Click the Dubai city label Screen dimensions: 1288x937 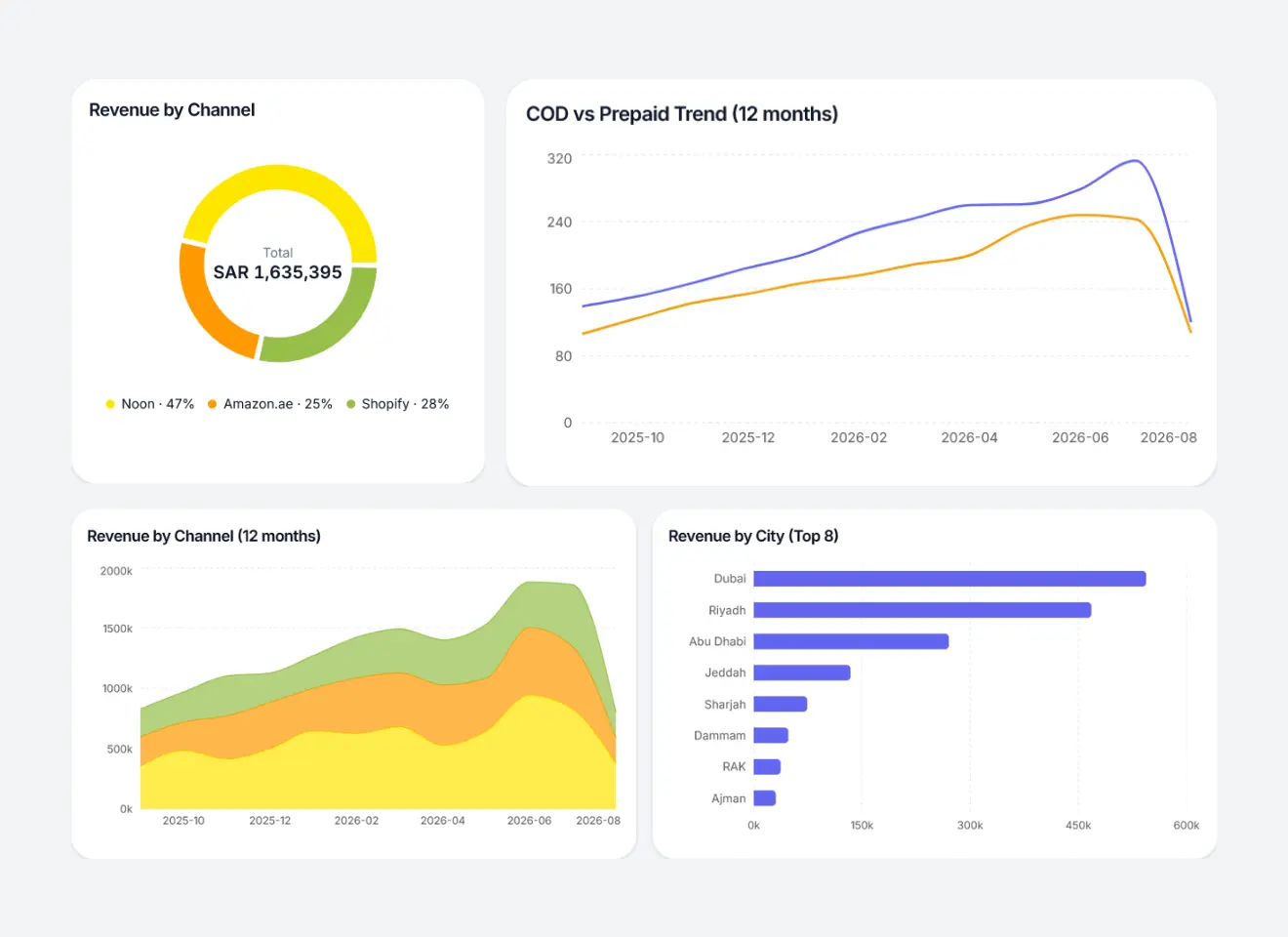tap(730, 579)
